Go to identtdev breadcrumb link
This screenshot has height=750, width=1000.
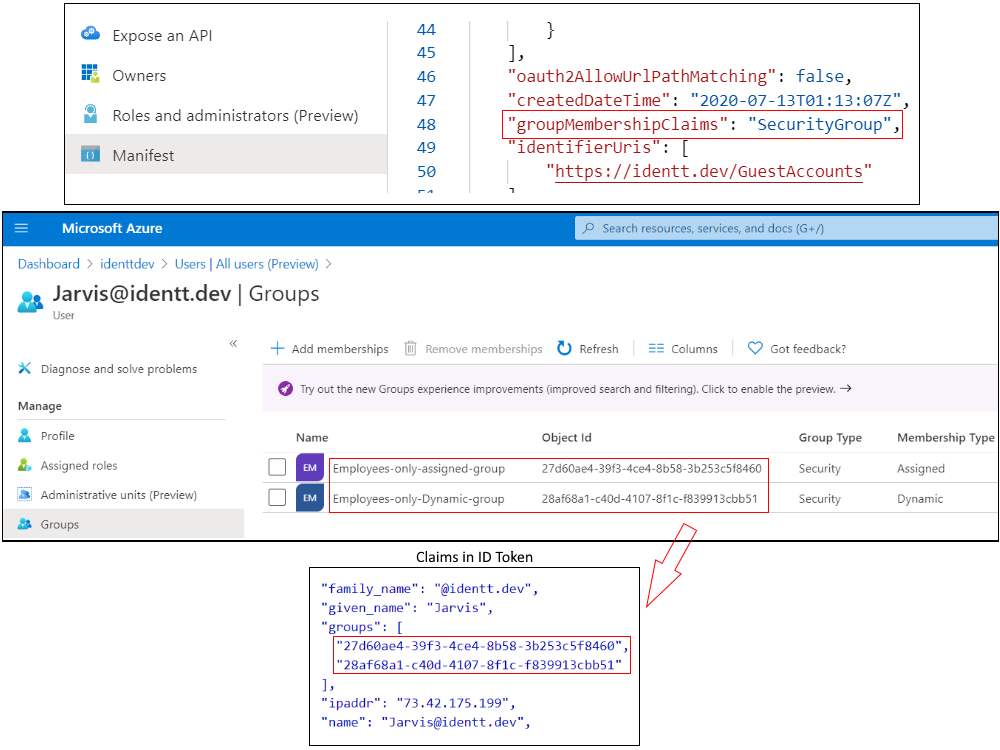pyautogui.click(x=127, y=264)
